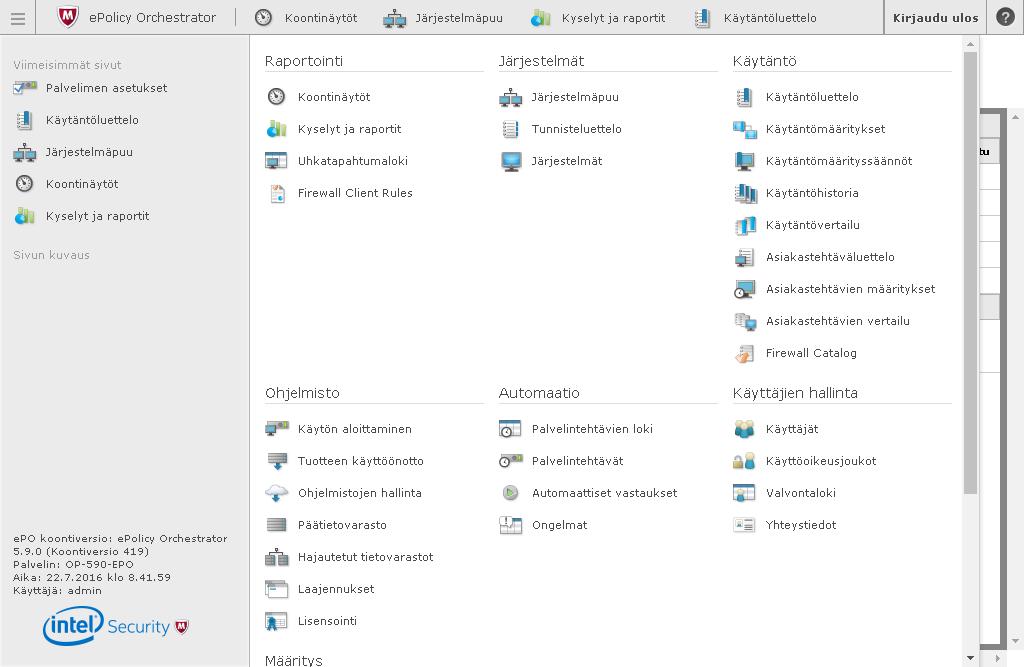Open Käytäntöluettelo from the top bar

[770, 18]
